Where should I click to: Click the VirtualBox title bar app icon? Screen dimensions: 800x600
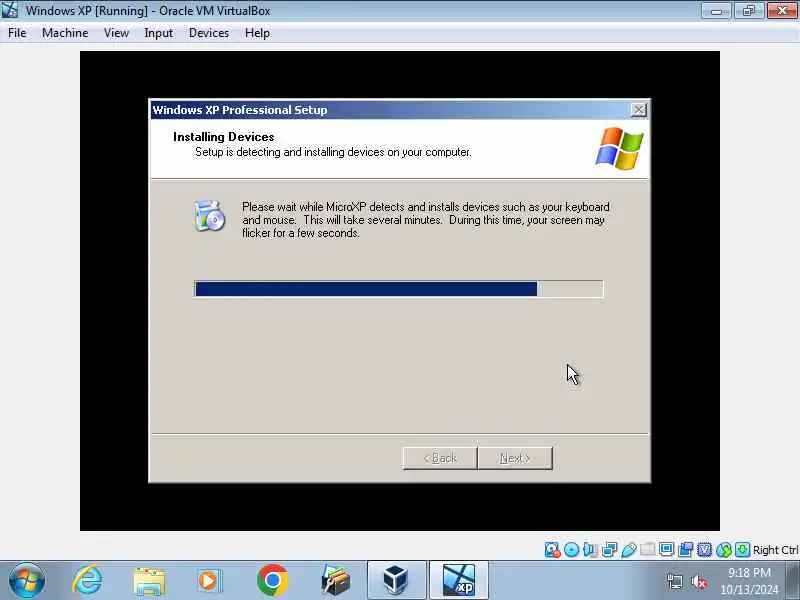point(10,10)
